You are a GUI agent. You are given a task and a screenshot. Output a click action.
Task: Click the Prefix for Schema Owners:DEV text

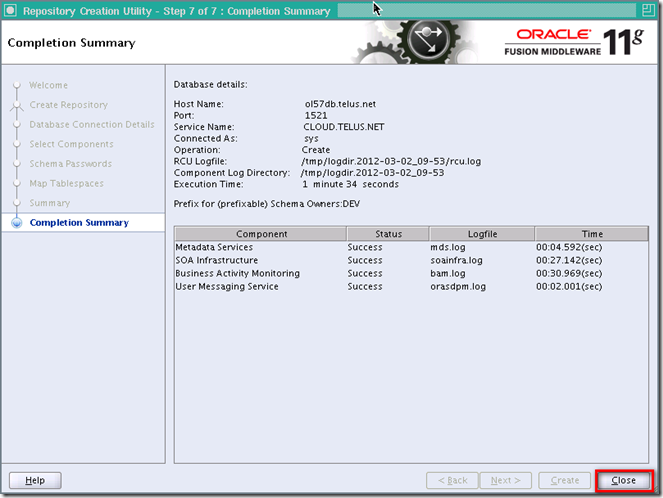(267, 204)
